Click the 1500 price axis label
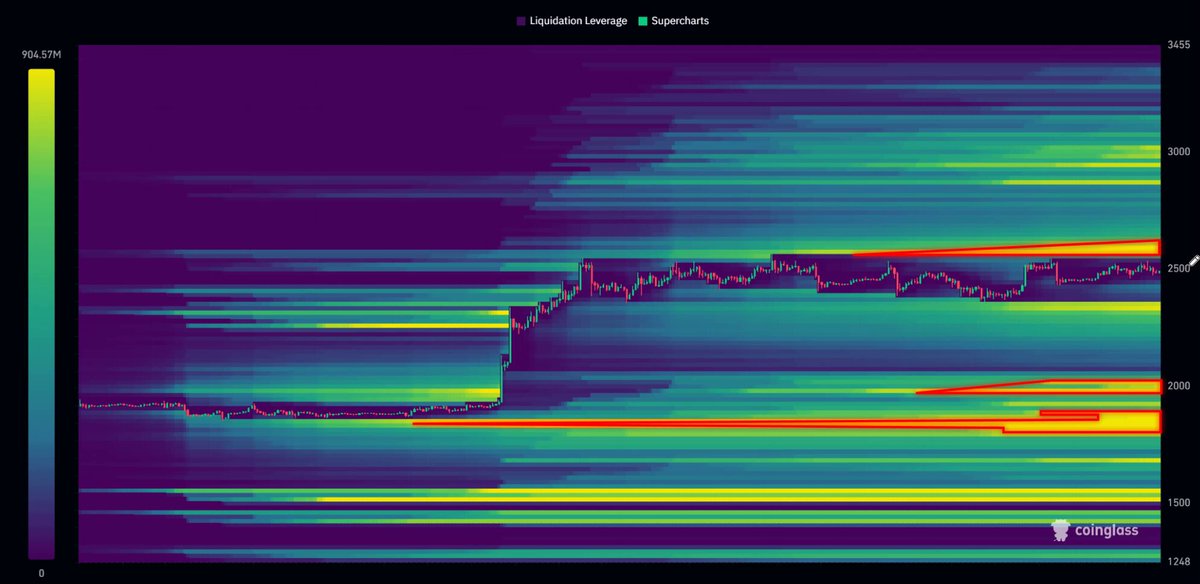The width and height of the screenshot is (1200, 584). pos(1178,502)
